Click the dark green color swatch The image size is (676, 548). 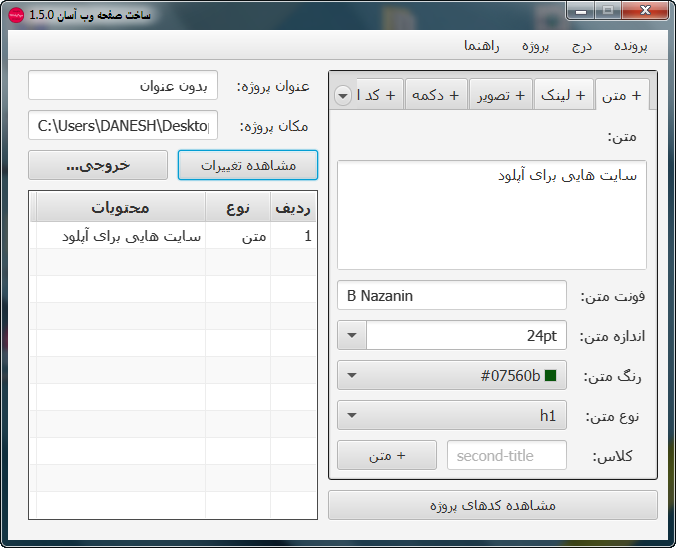(x=551, y=376)
